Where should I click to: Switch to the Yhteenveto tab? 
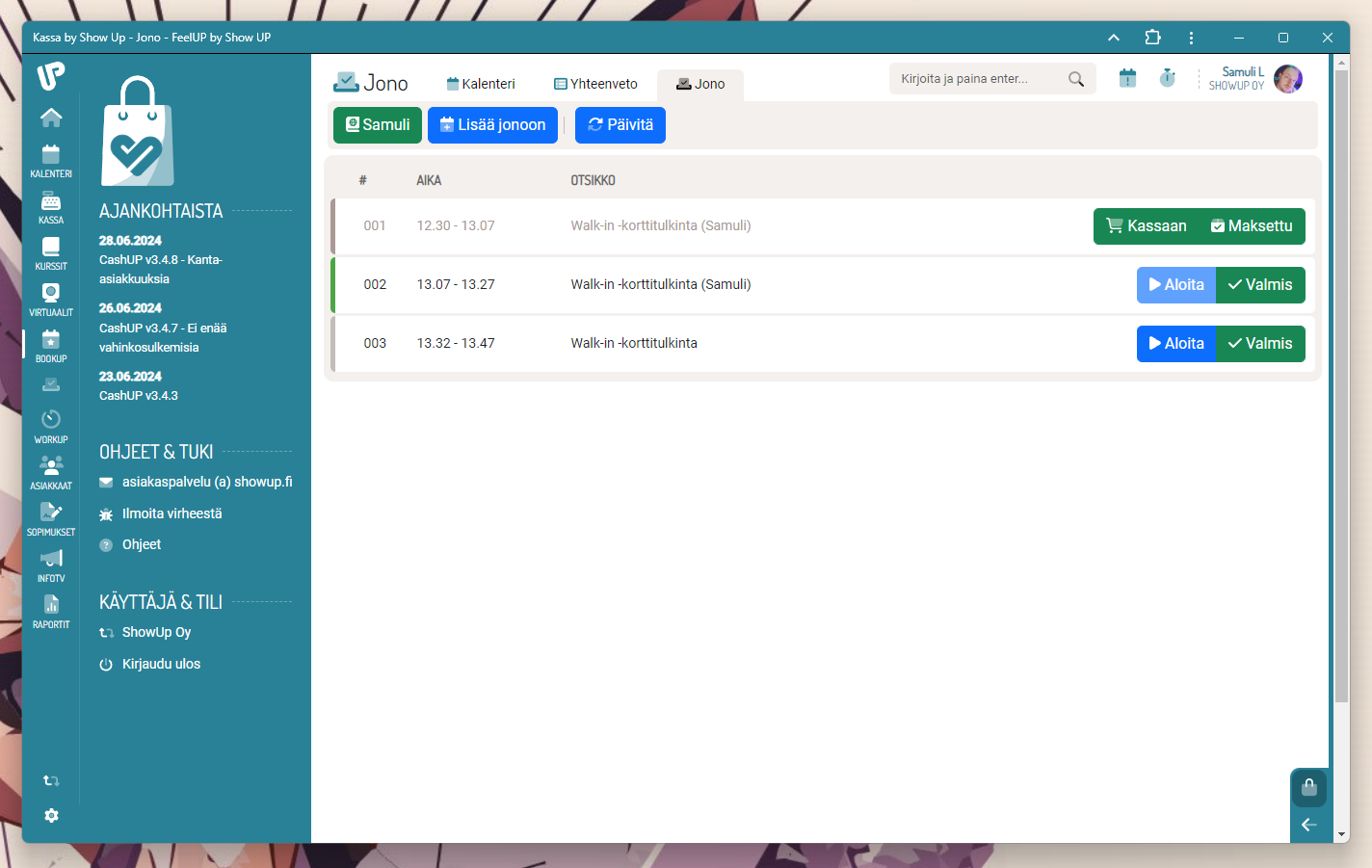pyautogui.click(x=595, y=84)
